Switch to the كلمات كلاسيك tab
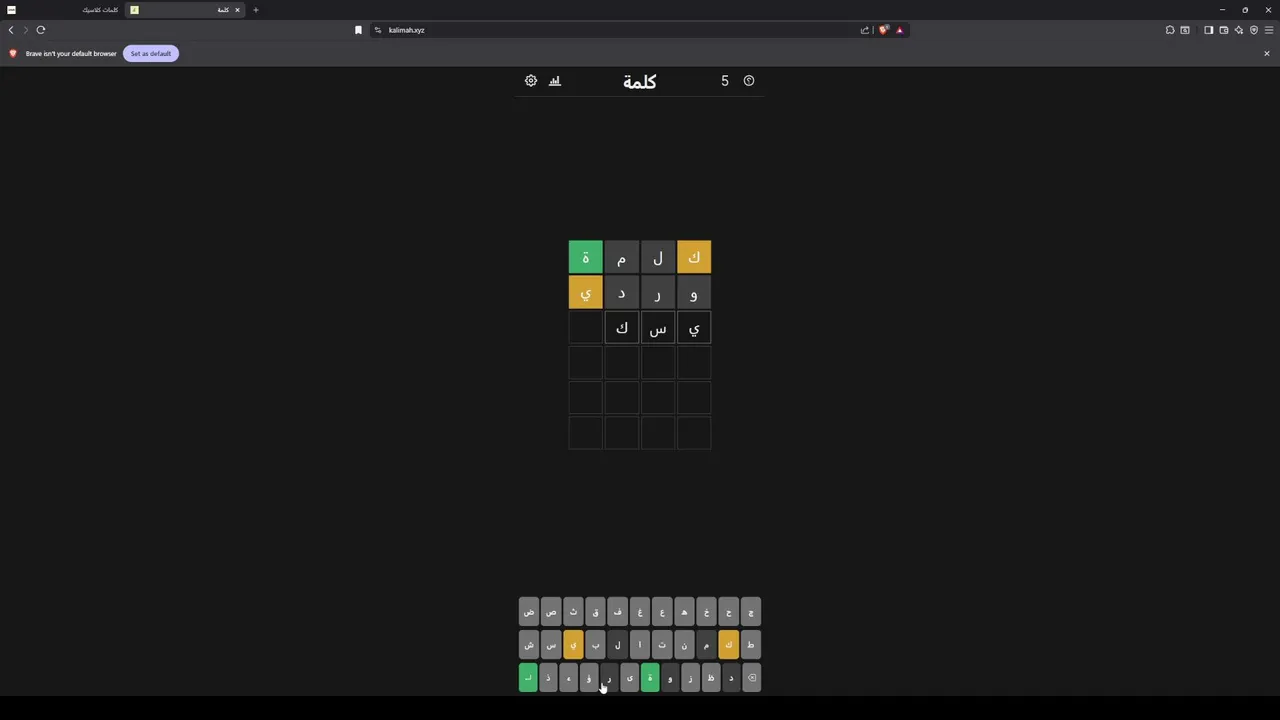1280x720 pixels. tap(65, 10)
